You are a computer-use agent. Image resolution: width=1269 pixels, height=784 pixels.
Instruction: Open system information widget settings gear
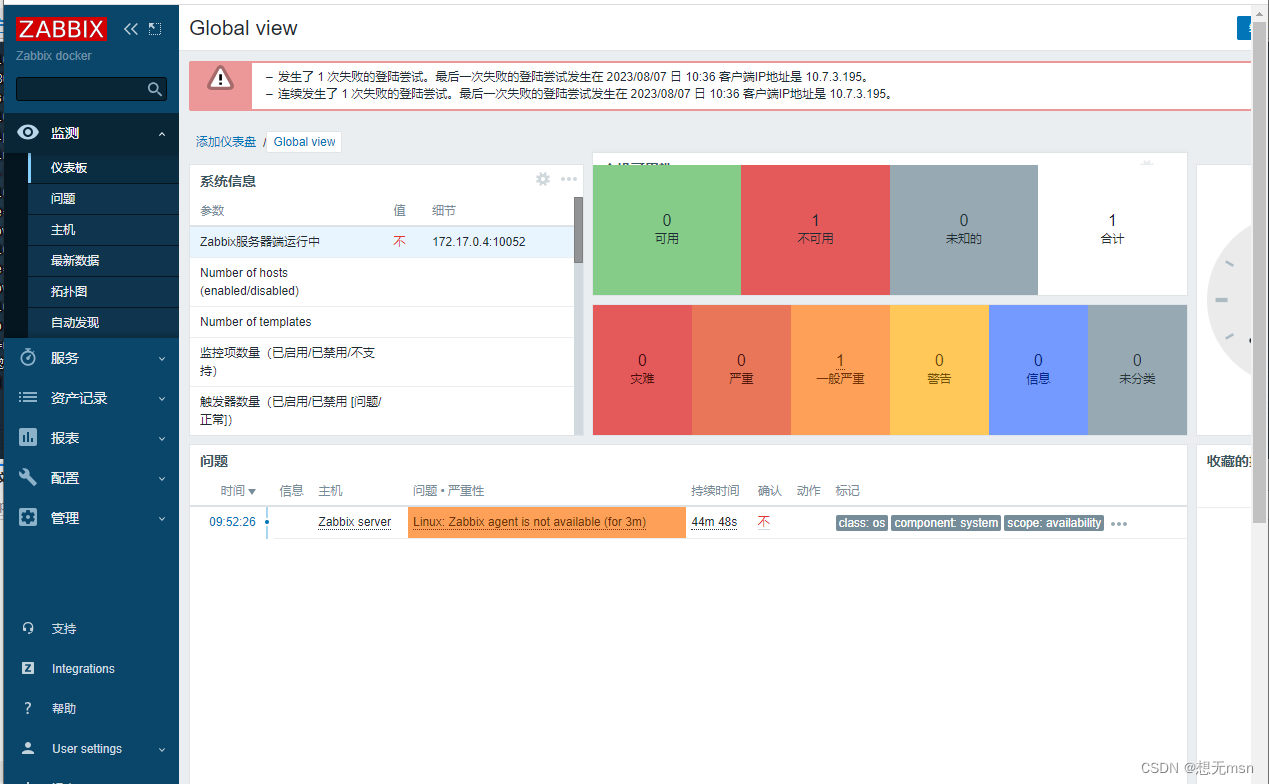tap(542, 179)
